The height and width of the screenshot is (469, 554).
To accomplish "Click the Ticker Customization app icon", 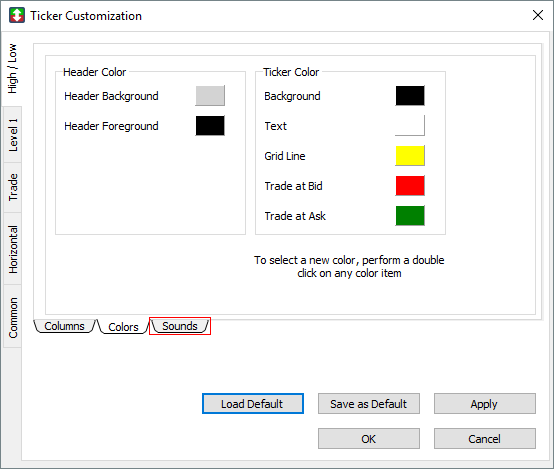I will click(17, 16).
